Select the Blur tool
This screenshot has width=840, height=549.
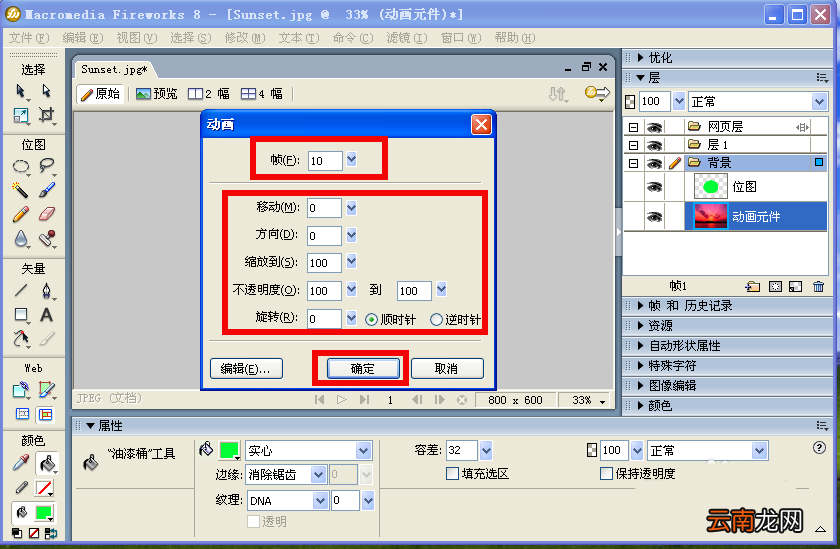[x=20, y=238]
